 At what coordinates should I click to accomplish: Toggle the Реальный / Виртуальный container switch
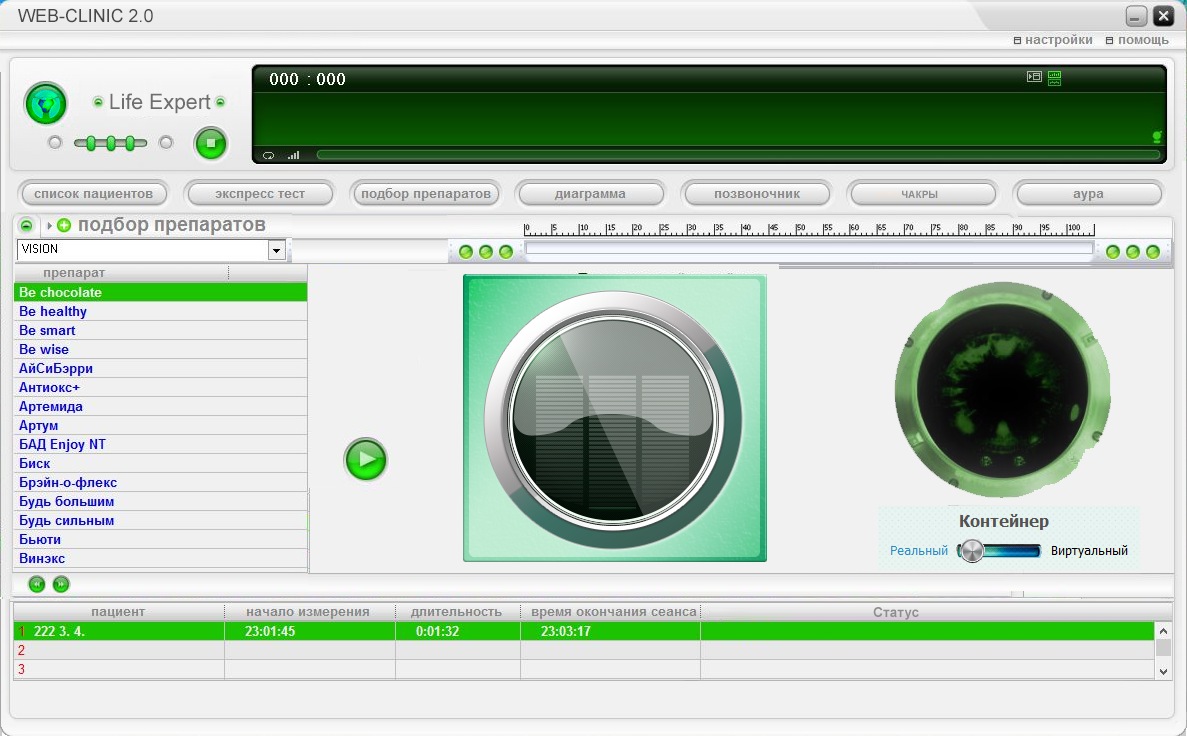[999, 550]
